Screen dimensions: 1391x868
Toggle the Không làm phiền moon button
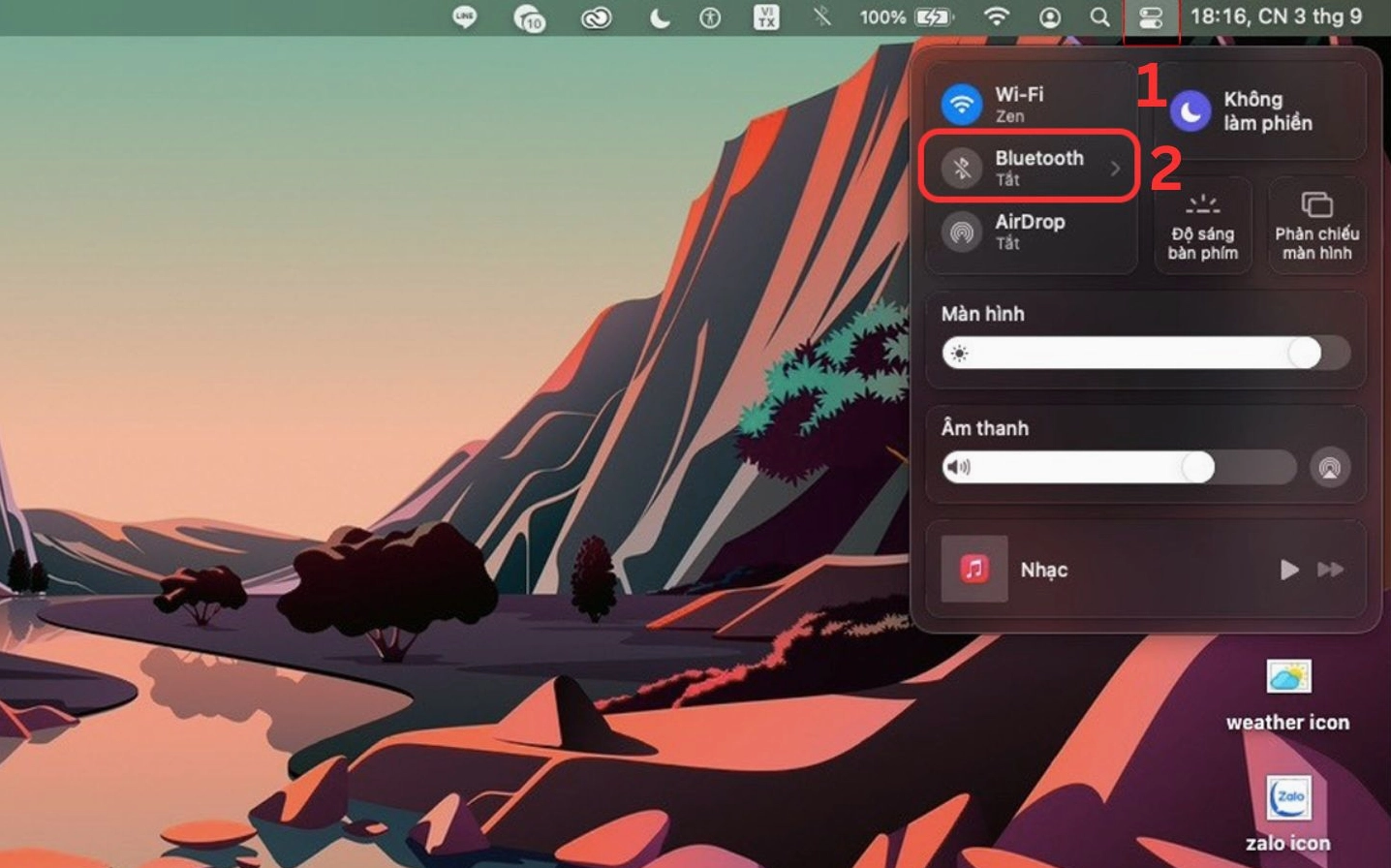click(1190, 111)
